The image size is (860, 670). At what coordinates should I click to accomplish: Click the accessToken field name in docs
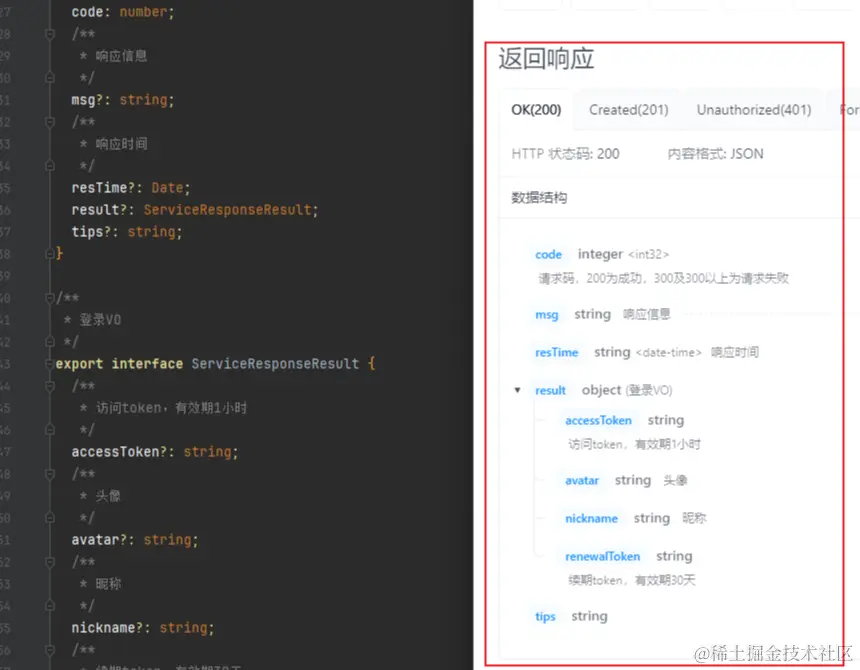[x=598, y=421]
